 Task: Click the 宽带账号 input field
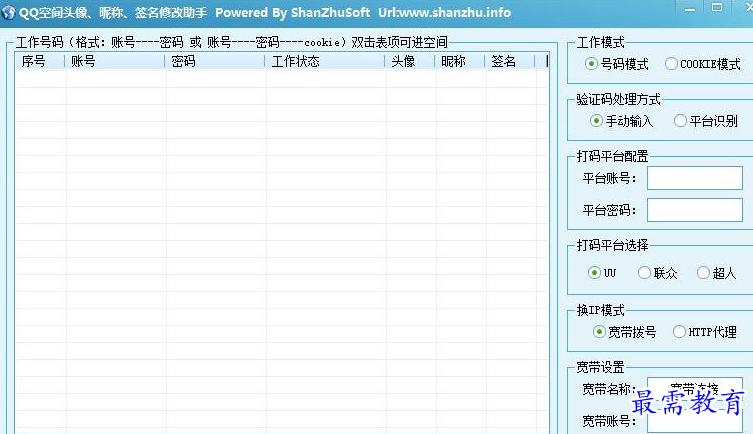694,421
